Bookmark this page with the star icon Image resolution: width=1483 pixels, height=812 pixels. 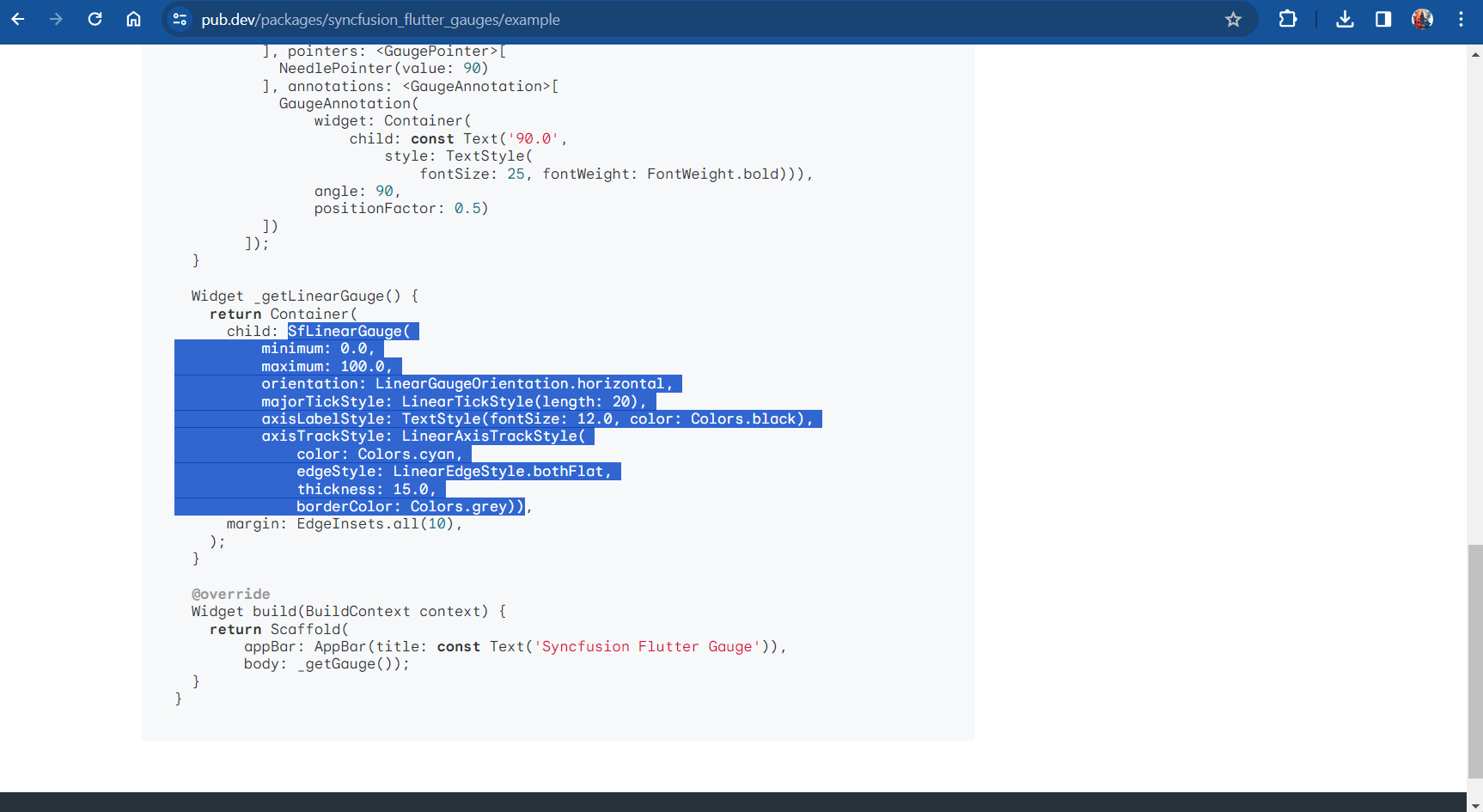point(1233,19)
